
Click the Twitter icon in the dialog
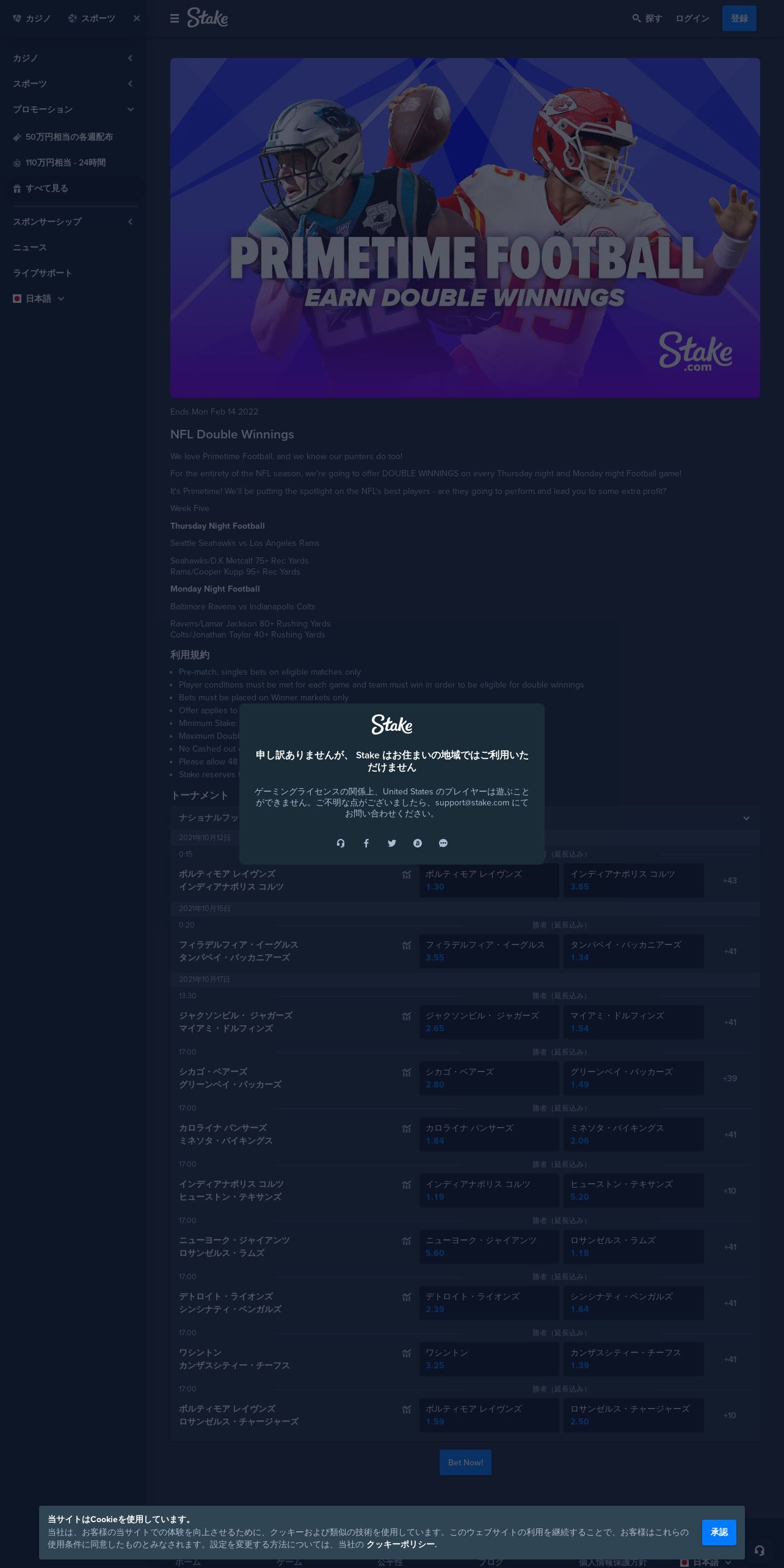392,843
